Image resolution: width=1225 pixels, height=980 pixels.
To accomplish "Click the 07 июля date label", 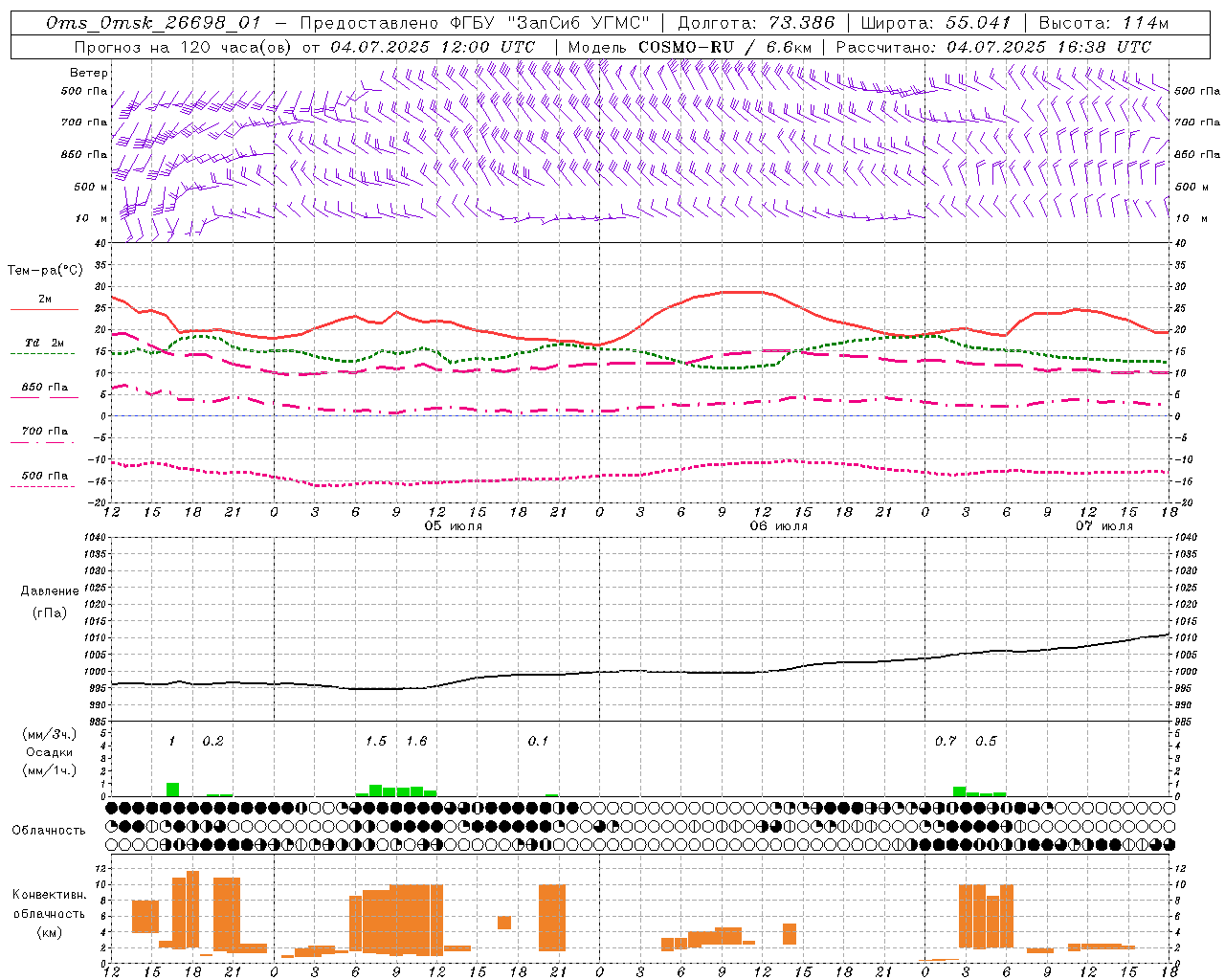I will point(1104,526).
